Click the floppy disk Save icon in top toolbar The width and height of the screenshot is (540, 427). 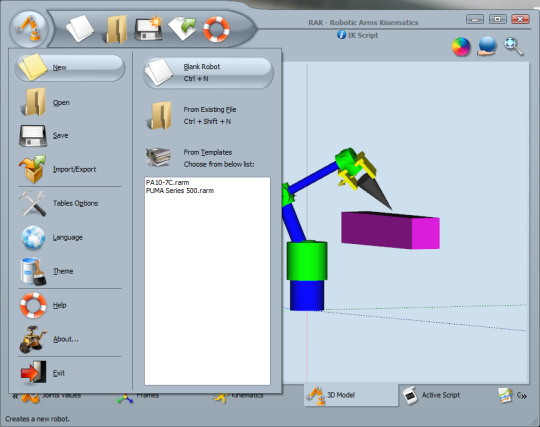(148, 28)
